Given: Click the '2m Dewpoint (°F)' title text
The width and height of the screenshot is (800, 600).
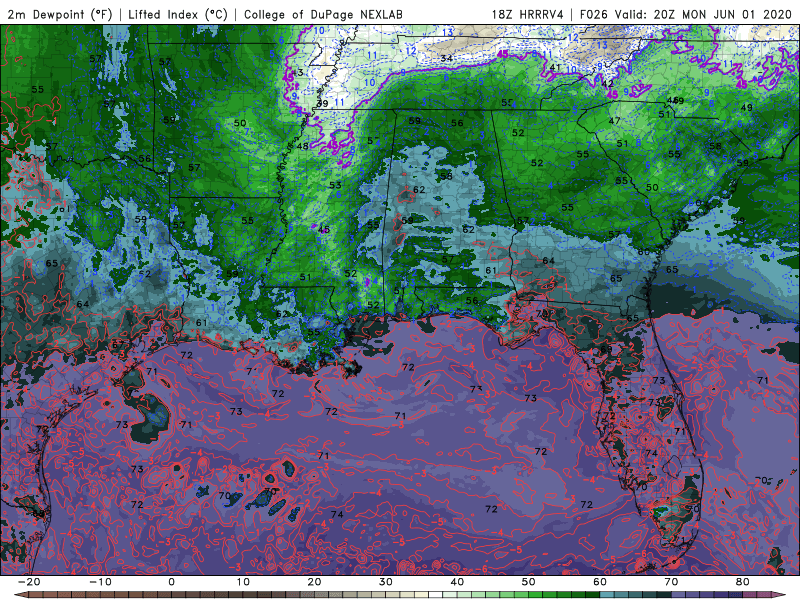Looking at the screenshot, I should point(60,14).
